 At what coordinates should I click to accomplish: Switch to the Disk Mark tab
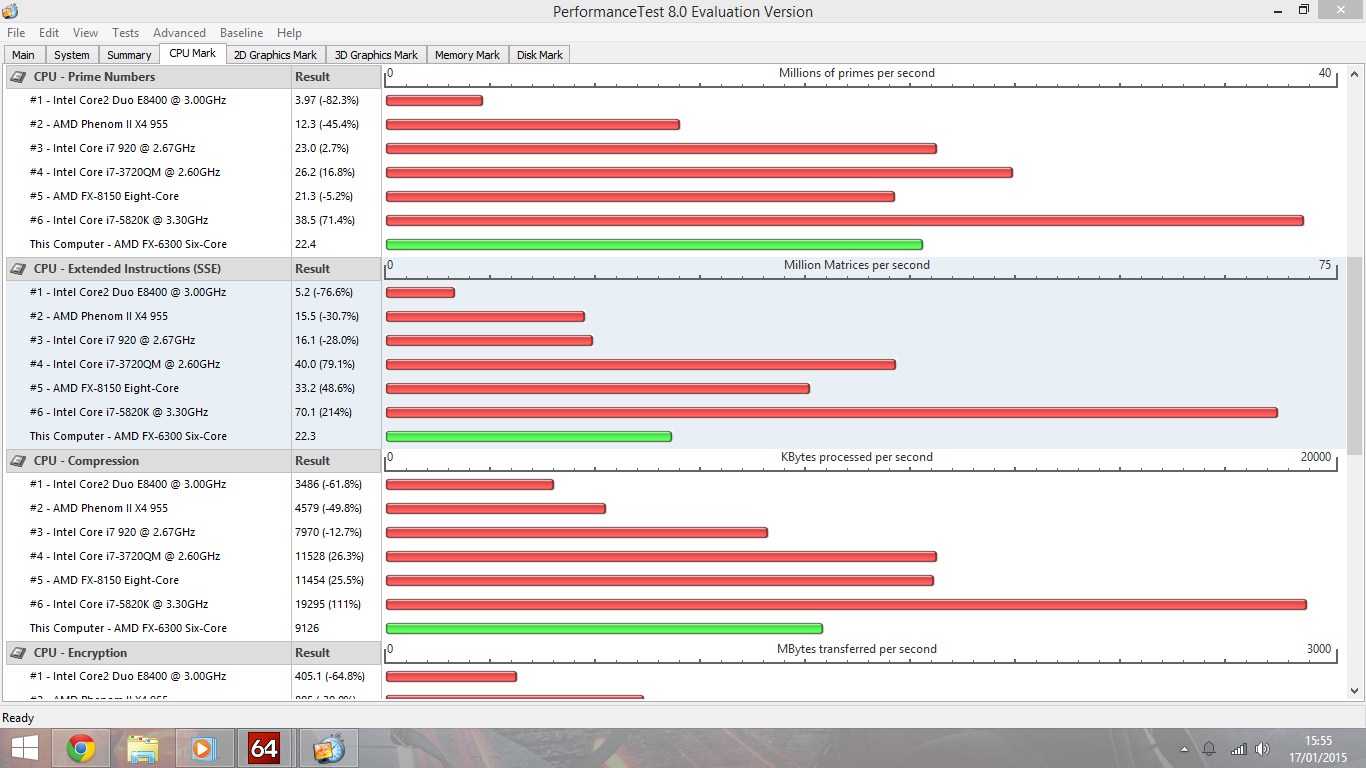click(x=540, y=55)
